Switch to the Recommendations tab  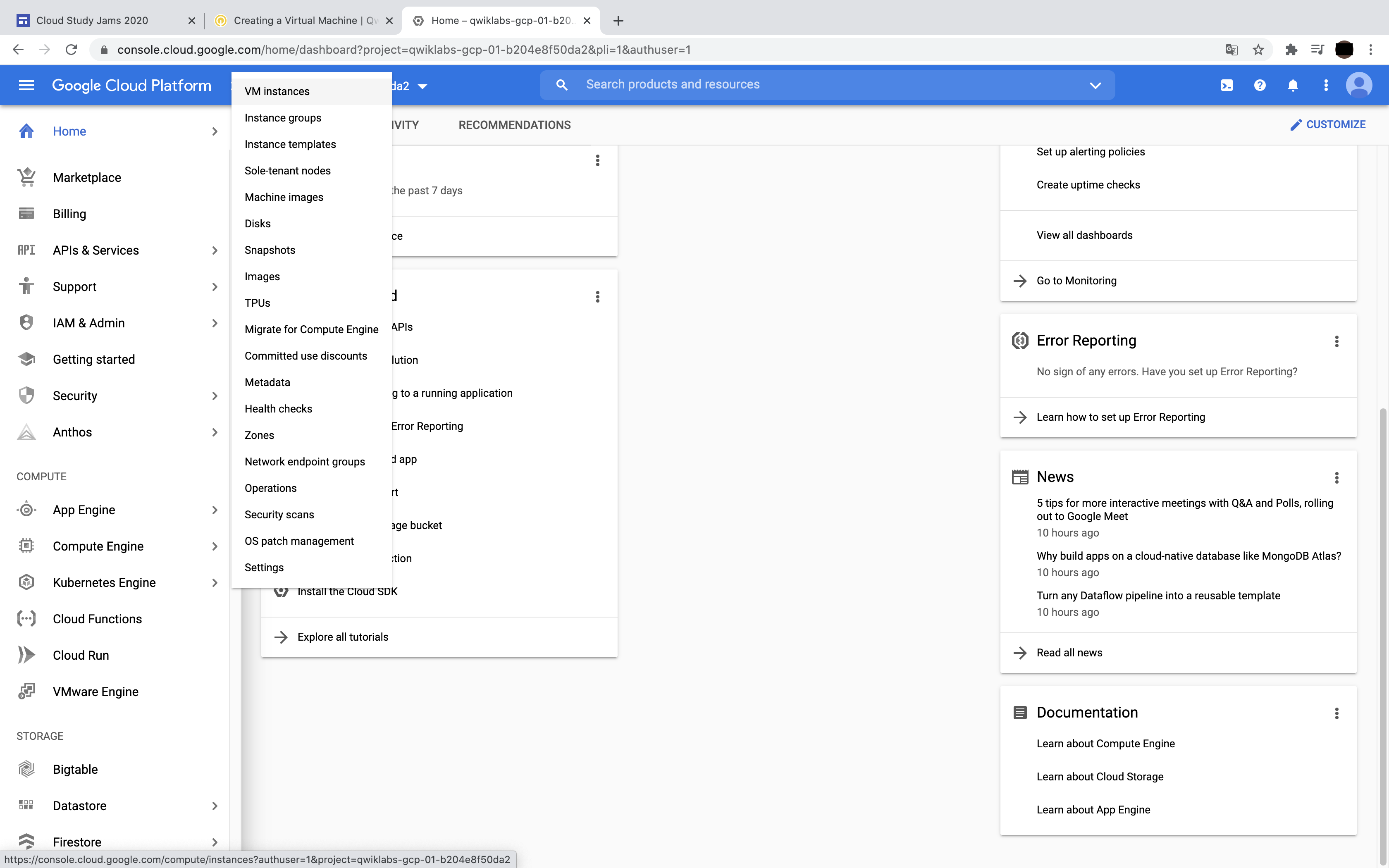514,124
